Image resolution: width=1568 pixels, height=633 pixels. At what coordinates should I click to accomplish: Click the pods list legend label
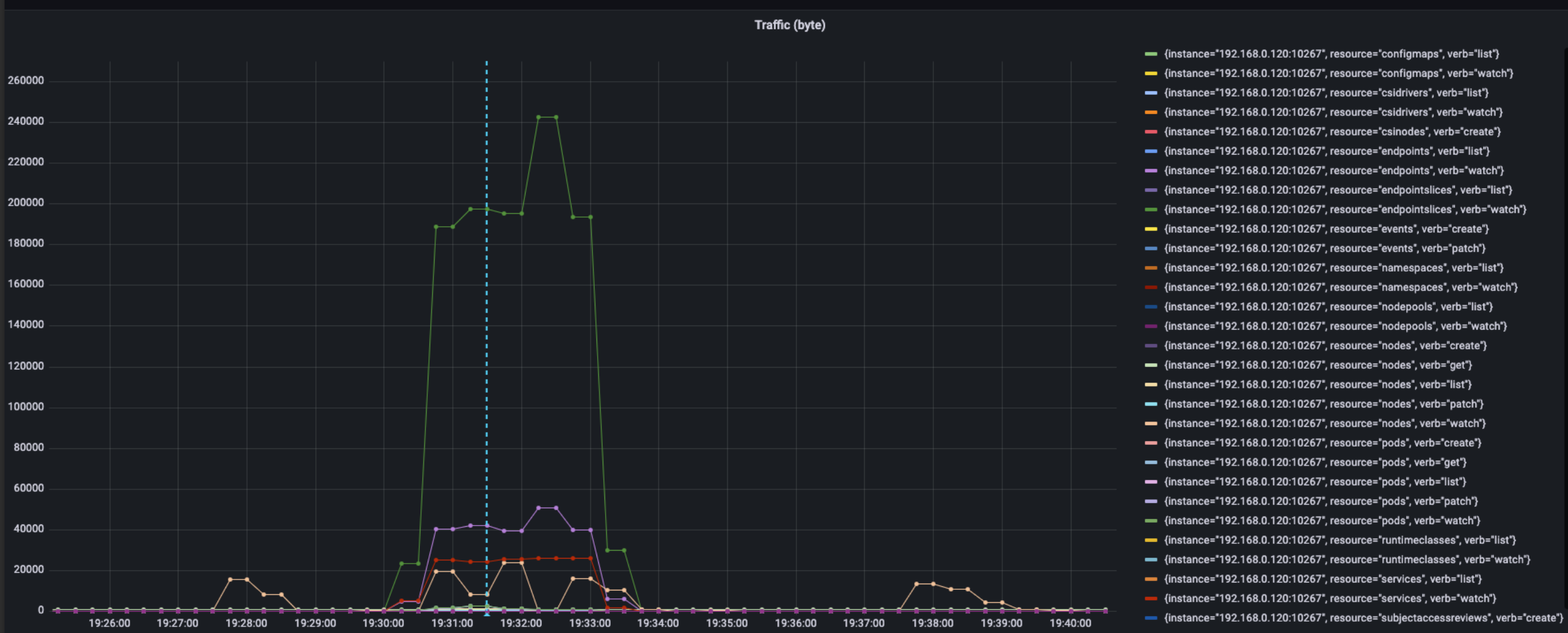[x=1315, y=482]
